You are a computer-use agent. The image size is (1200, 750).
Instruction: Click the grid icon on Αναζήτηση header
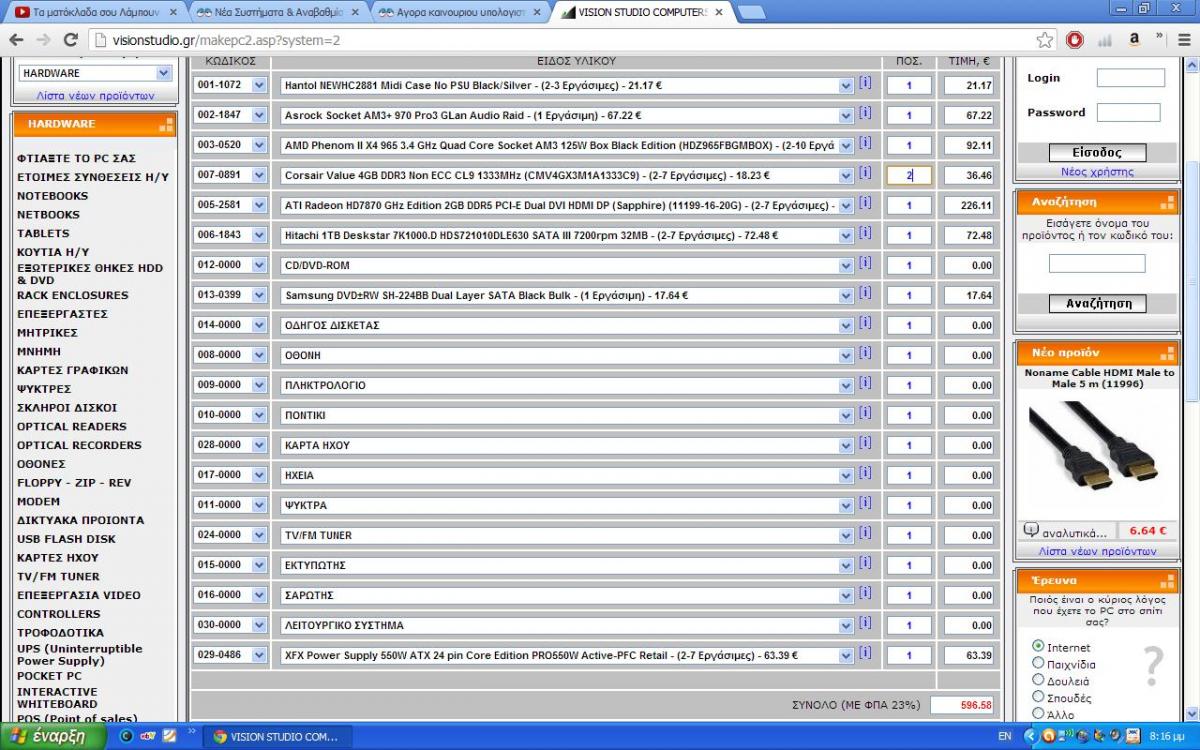click(1168, 202)
